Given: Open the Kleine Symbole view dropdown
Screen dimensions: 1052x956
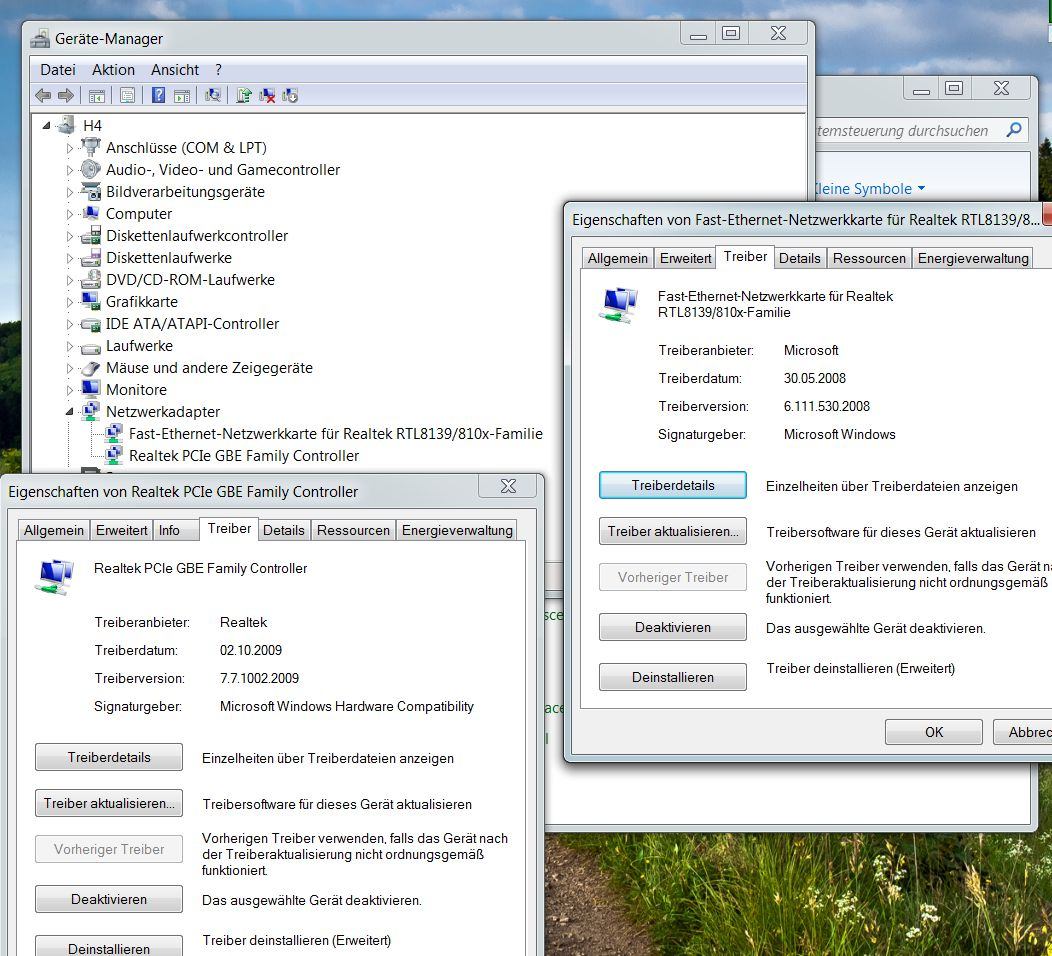Looking at the screenshot, I should pos(869,189).
